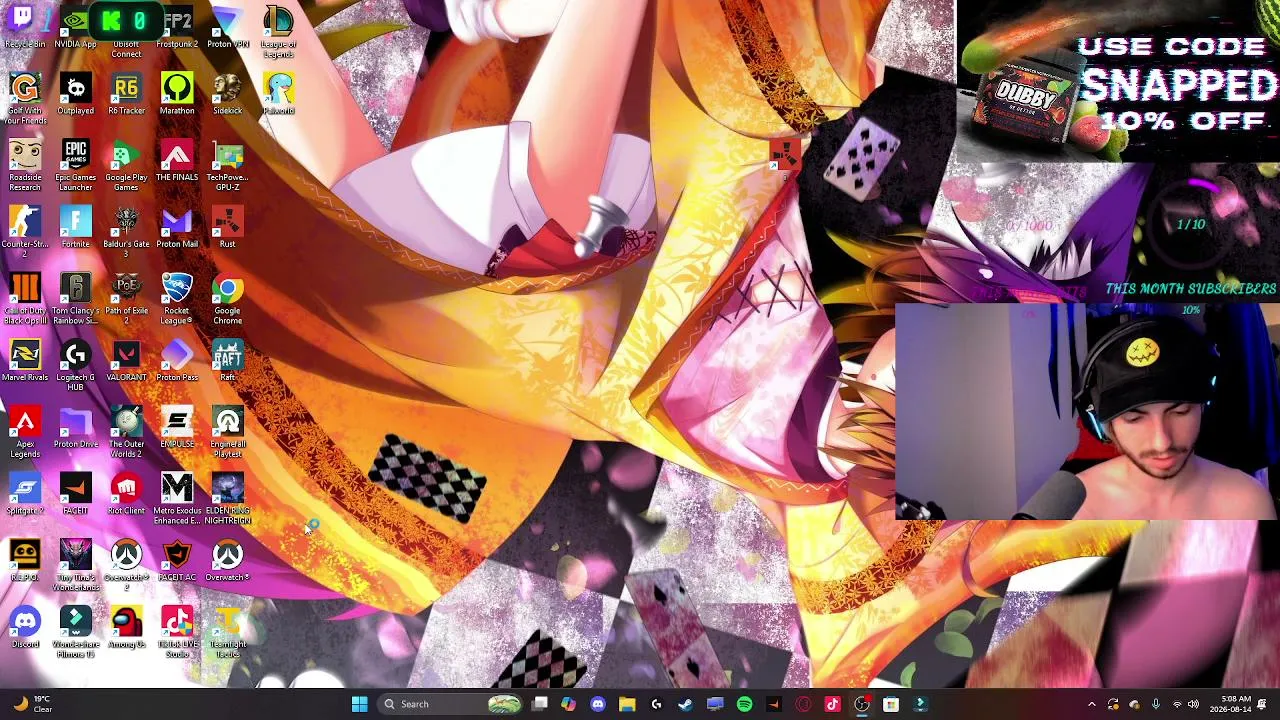This screenshot has width=1280, height=720.
Task: Select ELDEN RING NIGHTREIGN icon
Action: (228, 499)
